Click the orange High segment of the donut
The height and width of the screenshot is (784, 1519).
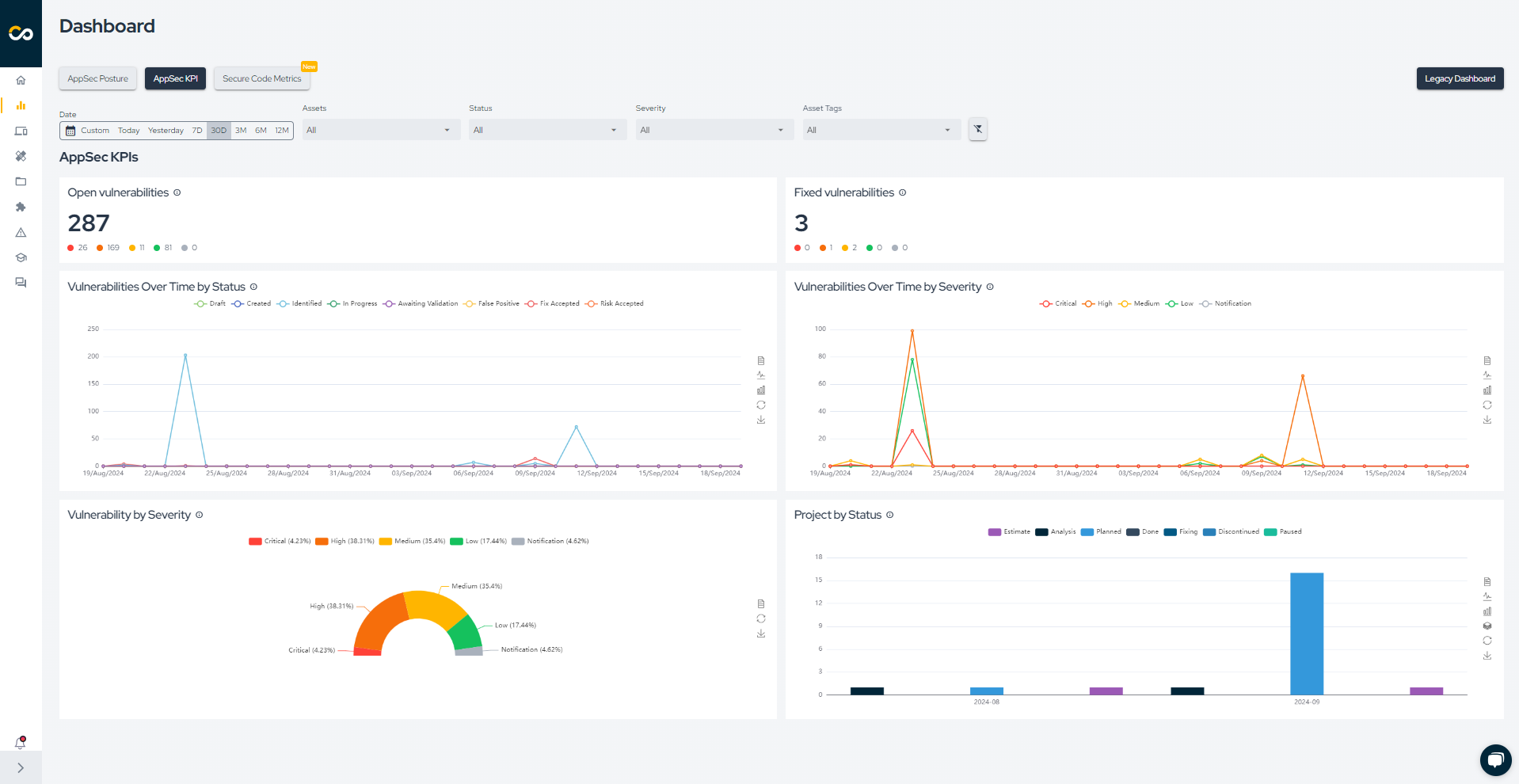(381, 621)
